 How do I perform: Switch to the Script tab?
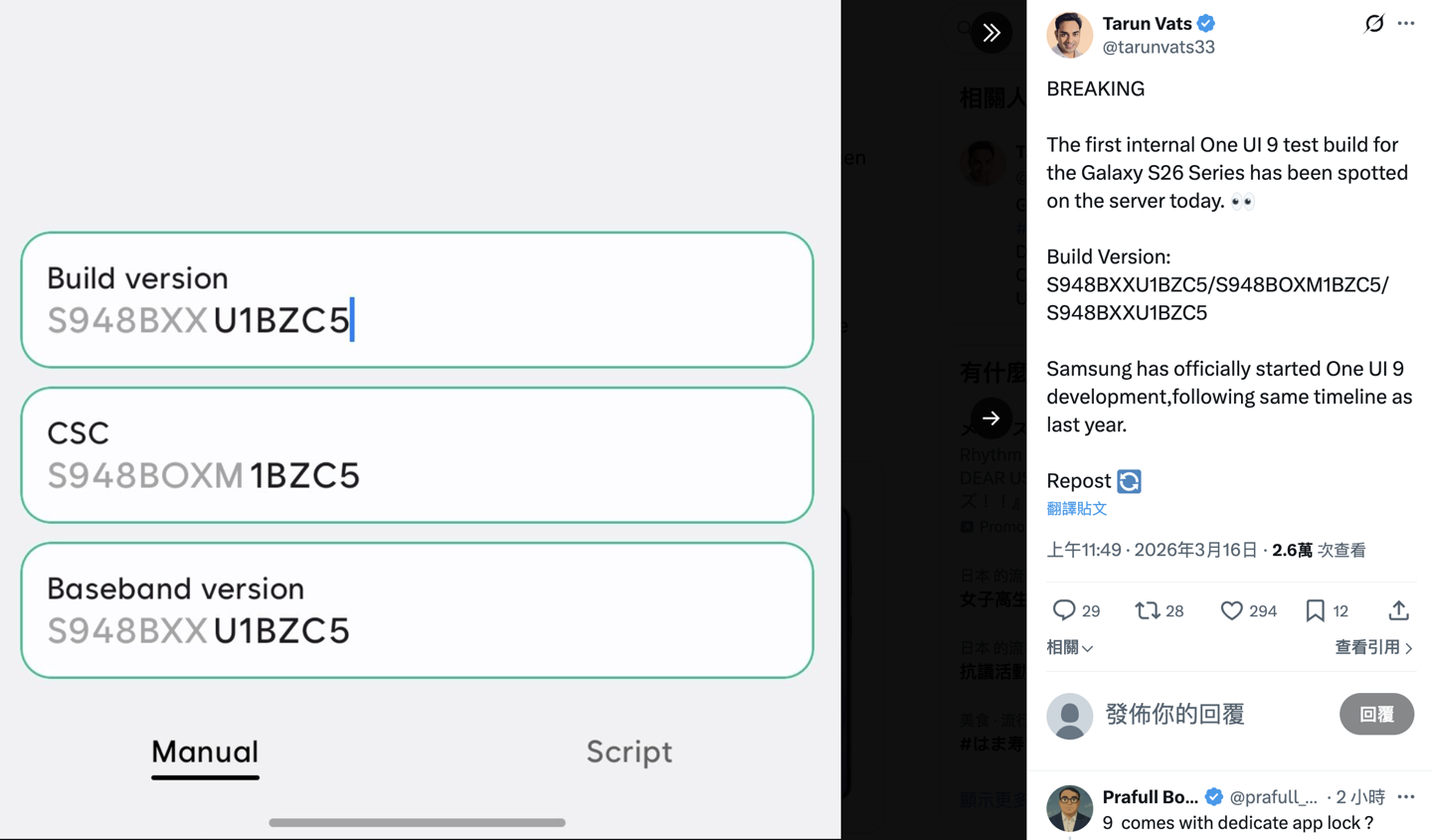(628, 752)
